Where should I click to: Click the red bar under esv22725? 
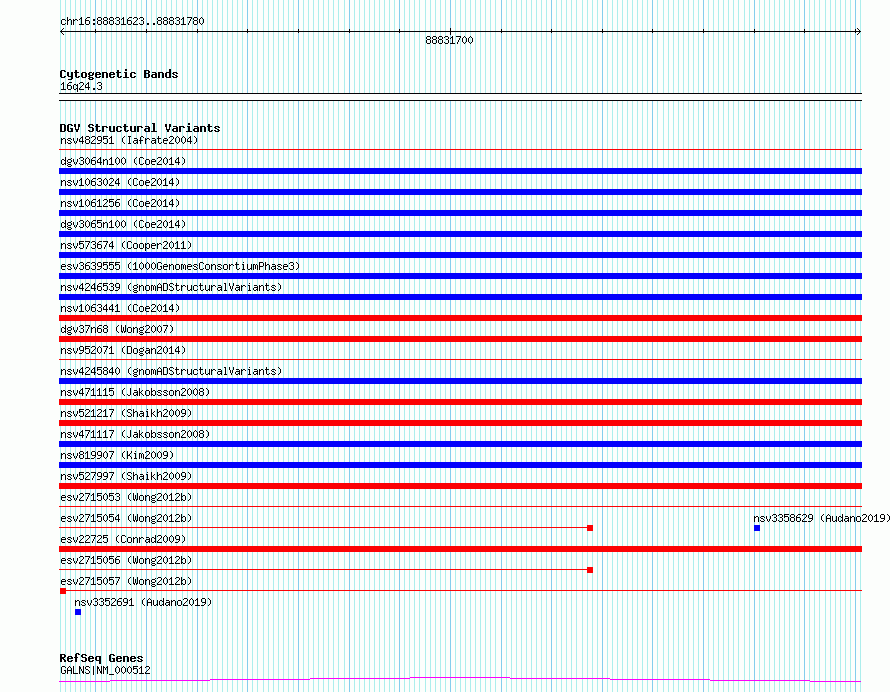tap(460, 549)
